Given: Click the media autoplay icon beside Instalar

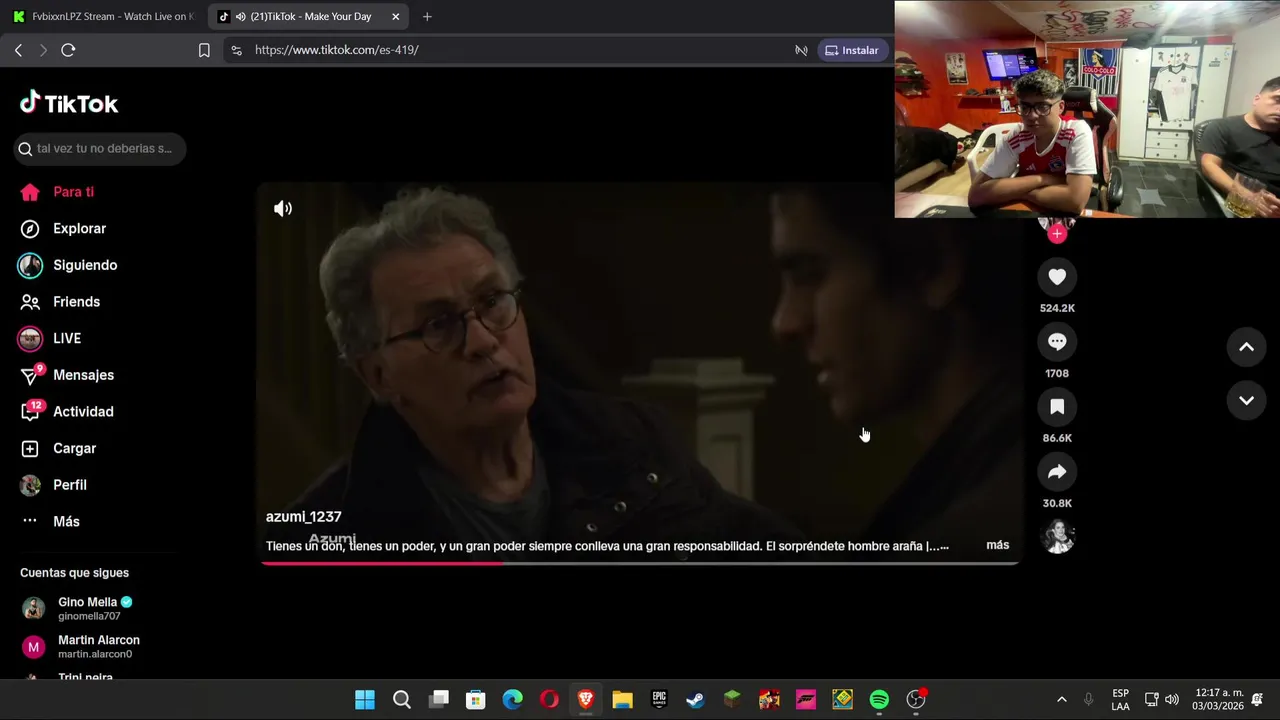Looking at the screenshot, I should (x=801, y=50).
